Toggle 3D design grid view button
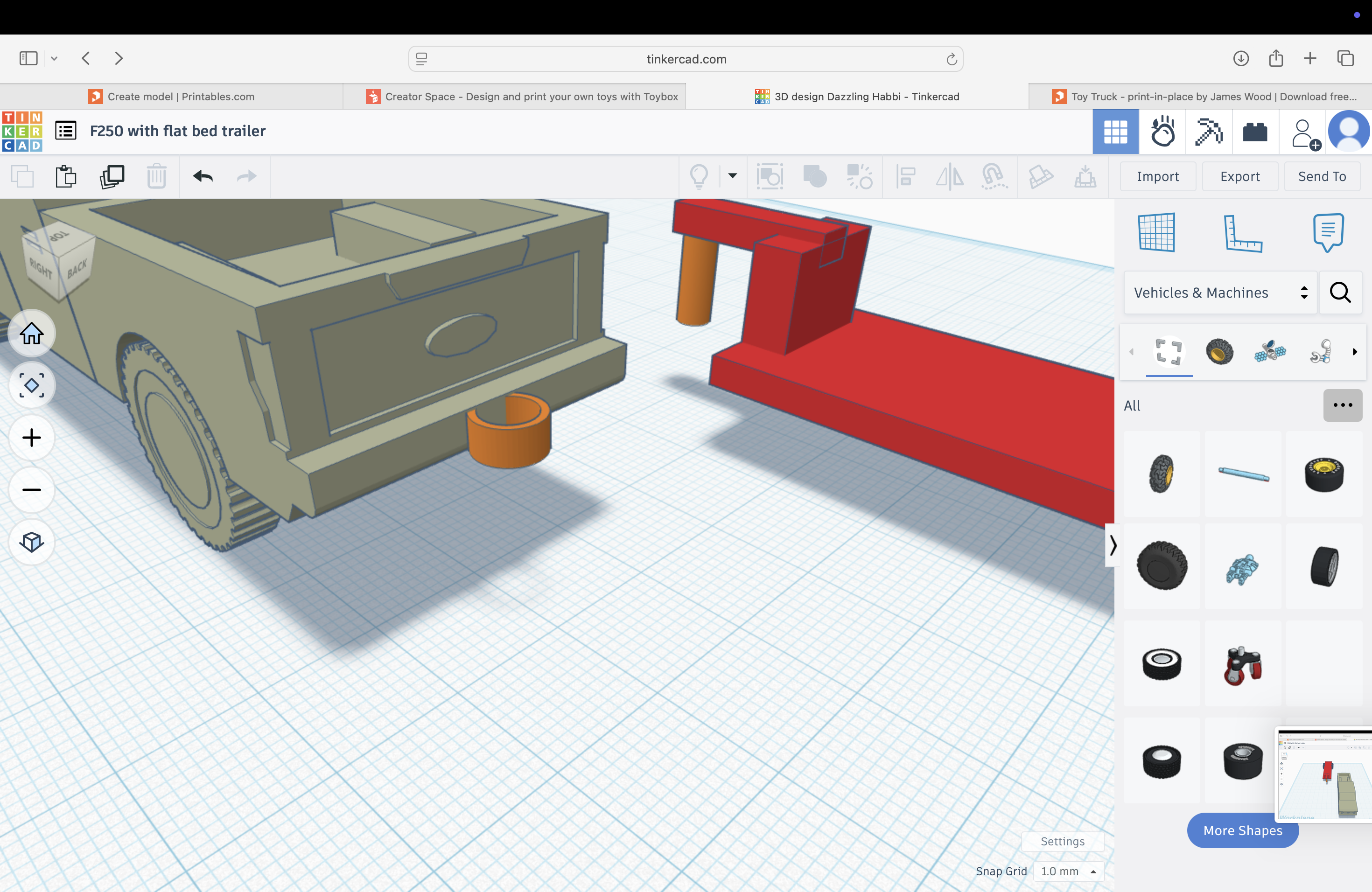Screen dimensions: 1372x892 (x=1115, y=132)
